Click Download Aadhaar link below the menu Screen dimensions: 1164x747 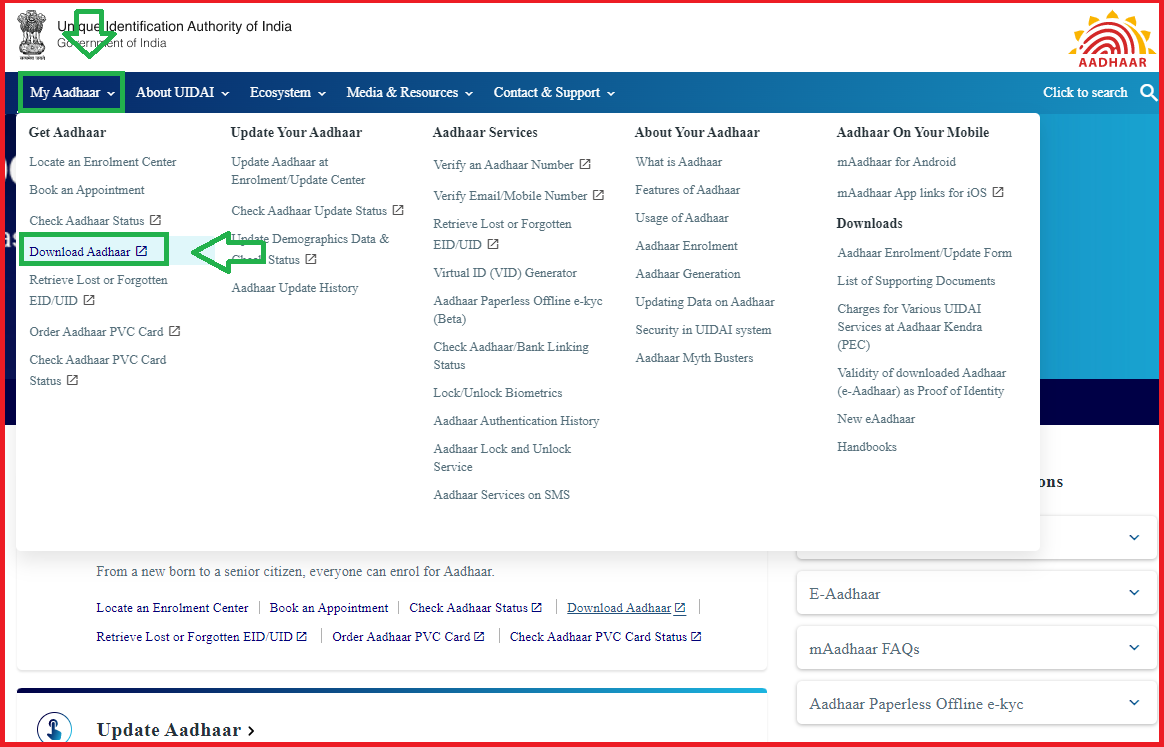[626, 608]
